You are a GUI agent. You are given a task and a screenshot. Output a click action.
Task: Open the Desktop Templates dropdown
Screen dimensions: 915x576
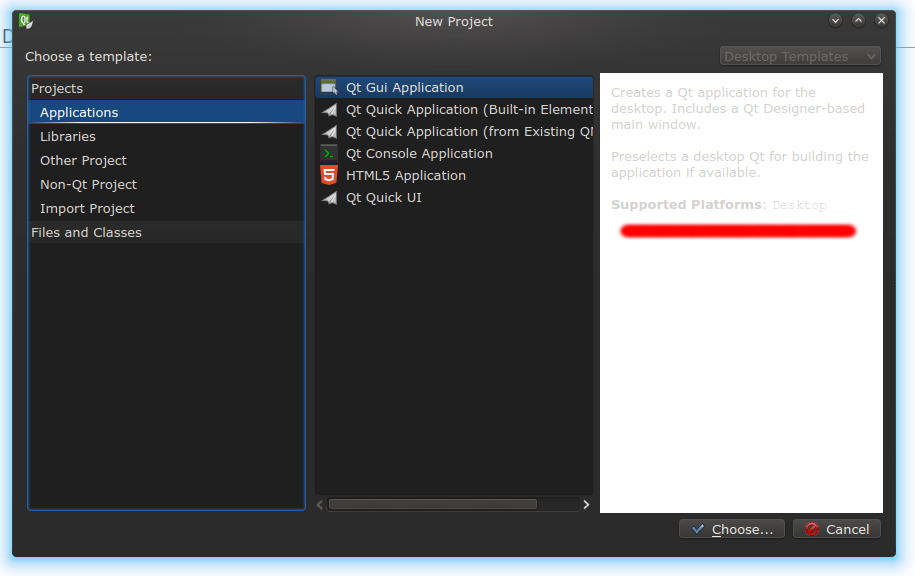(x=800, y=57)
